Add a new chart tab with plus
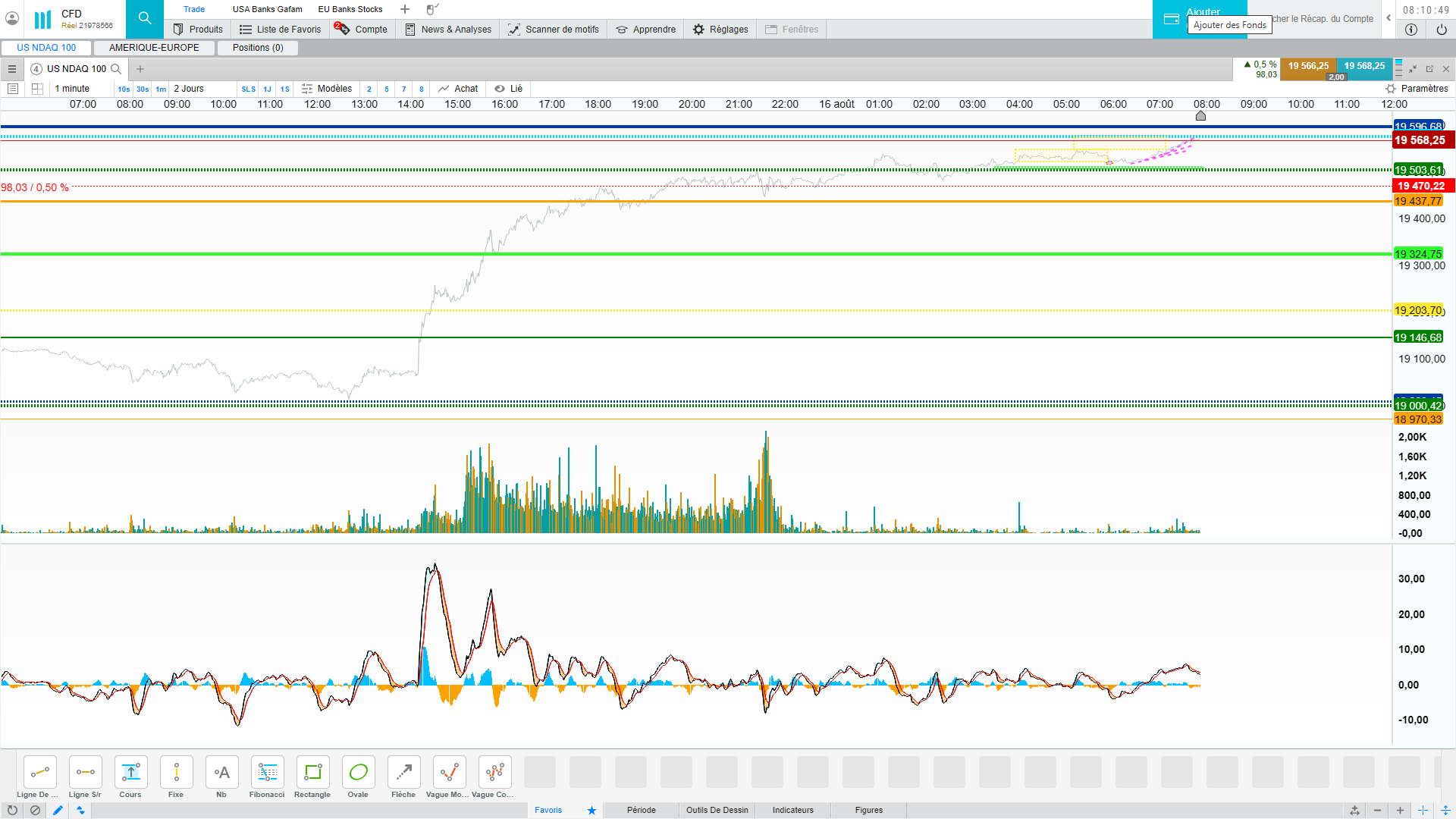The width and height of the screenshot is (1456, 819). (140, 69)
